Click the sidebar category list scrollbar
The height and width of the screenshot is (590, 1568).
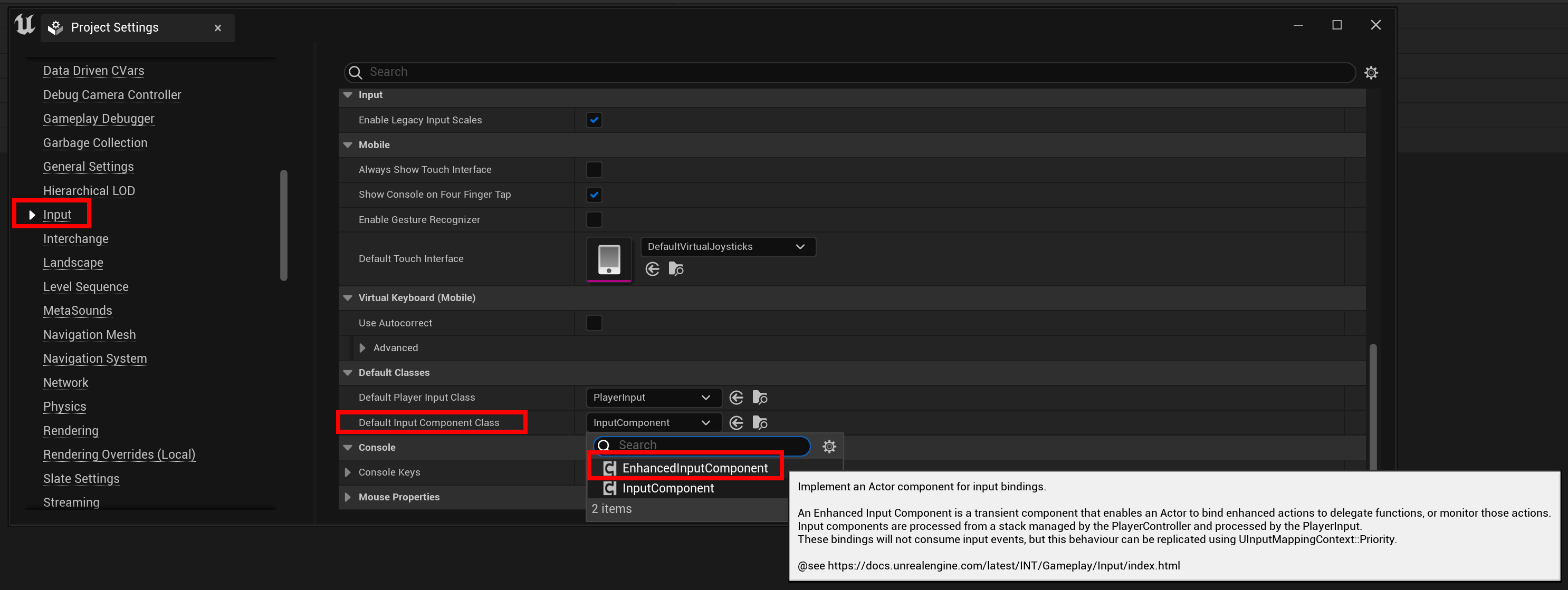(283, 225)
